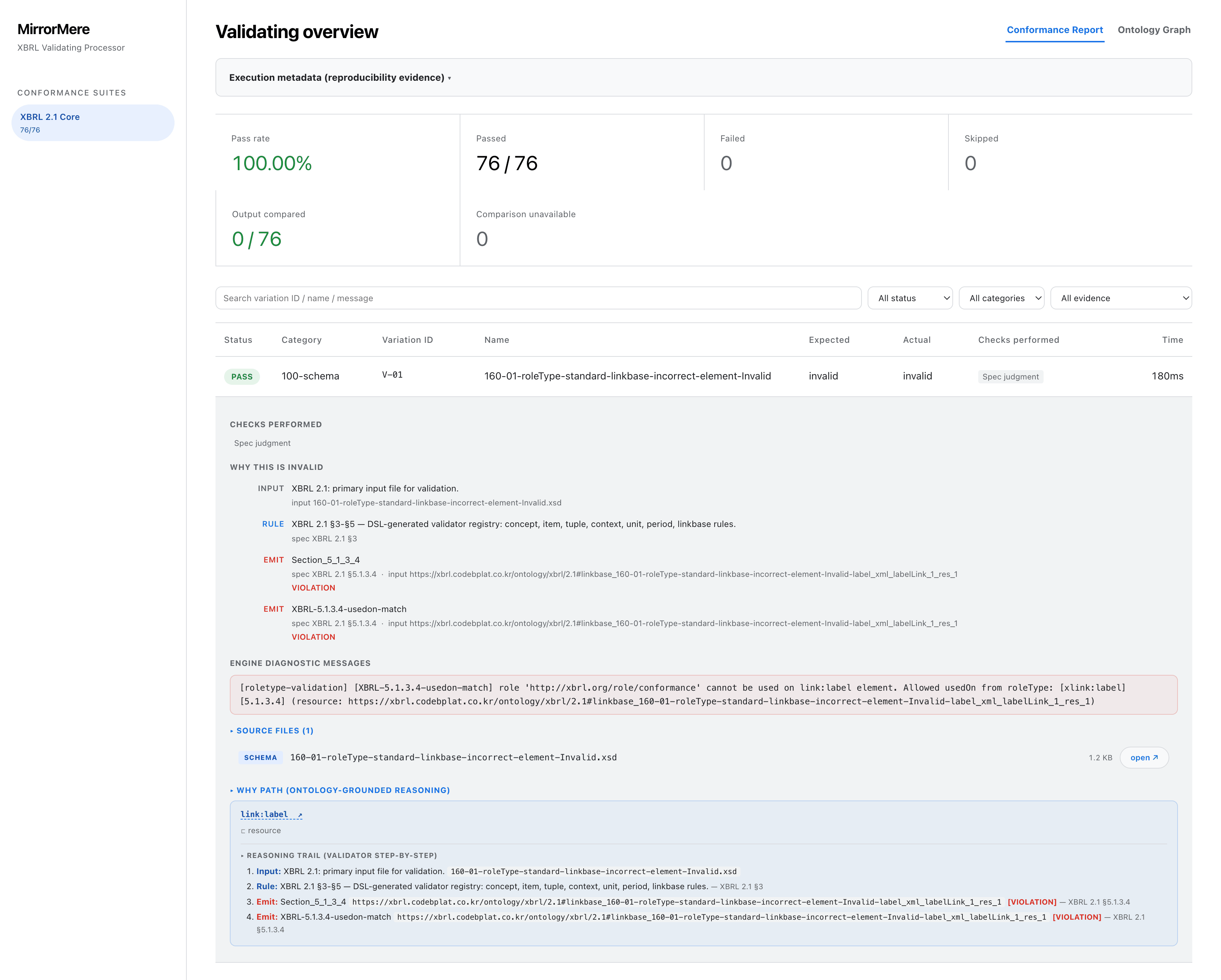
Task: Focus the search variation ID field
Action: (x=538, y=298)
